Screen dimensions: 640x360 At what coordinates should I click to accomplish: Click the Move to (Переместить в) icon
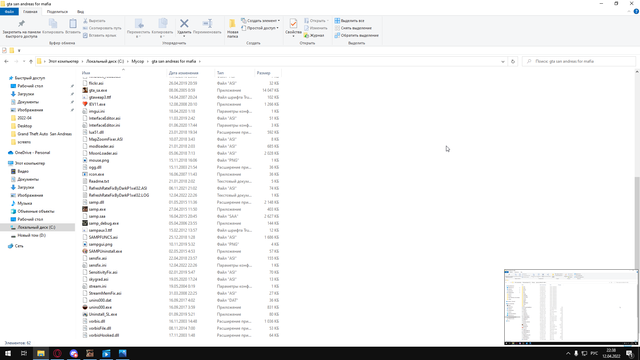click(139, 23)
